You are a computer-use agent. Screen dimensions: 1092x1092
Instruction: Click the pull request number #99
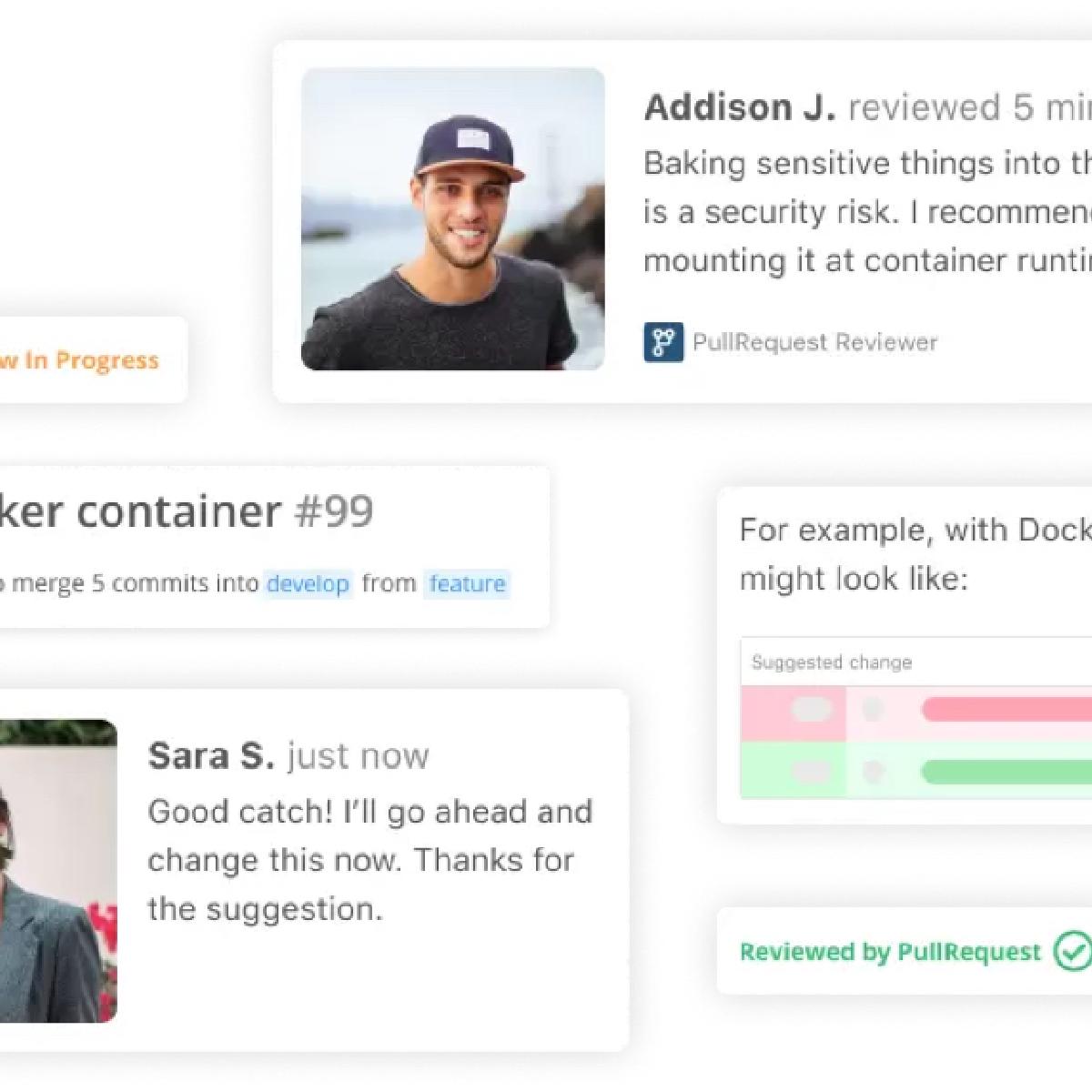point(334,511)
